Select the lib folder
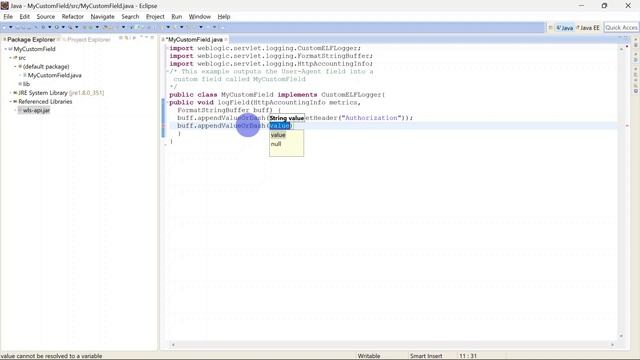The height and width of the screenshot is (360, 640). [x=26, y=84]
